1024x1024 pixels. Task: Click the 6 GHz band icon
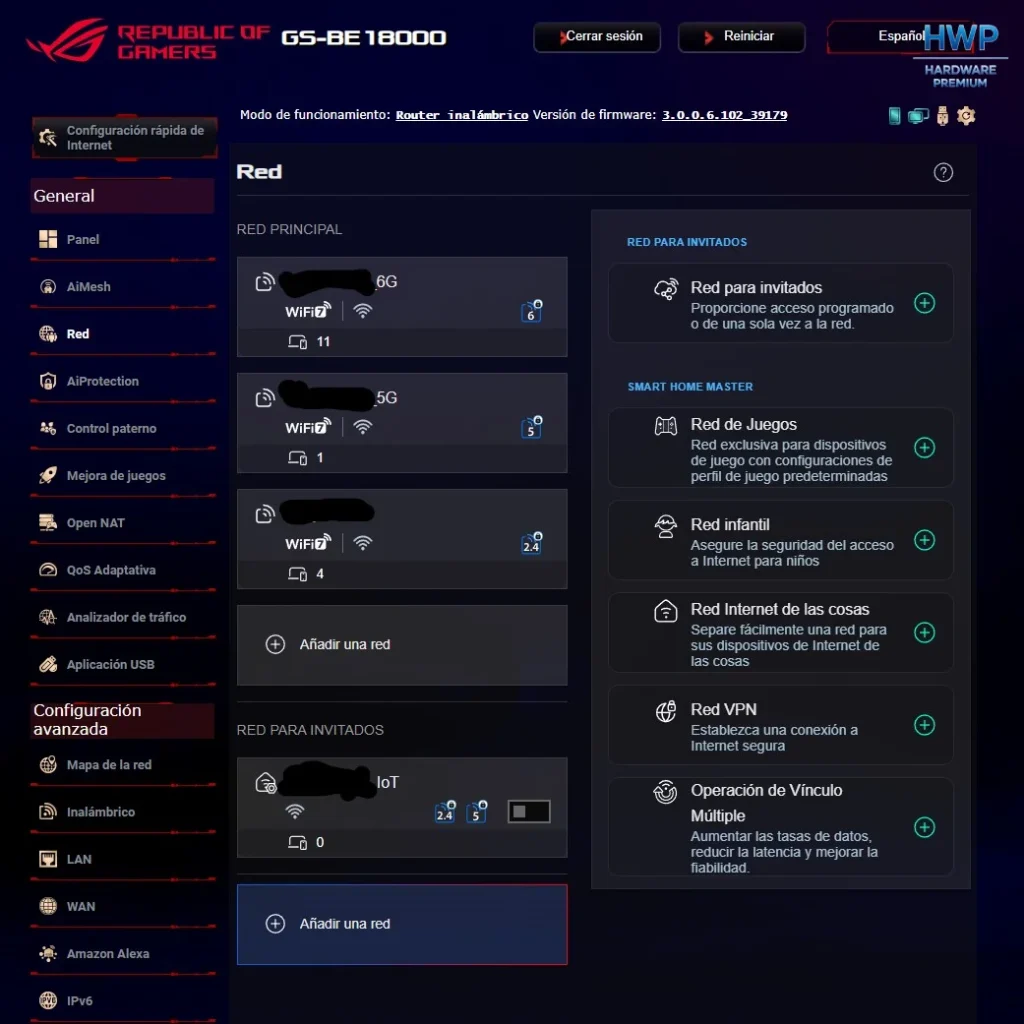tap(532, 312)
